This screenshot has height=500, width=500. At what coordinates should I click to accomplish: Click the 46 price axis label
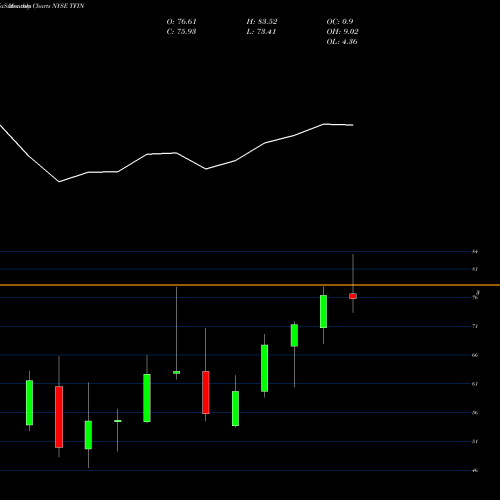point(475,470)
